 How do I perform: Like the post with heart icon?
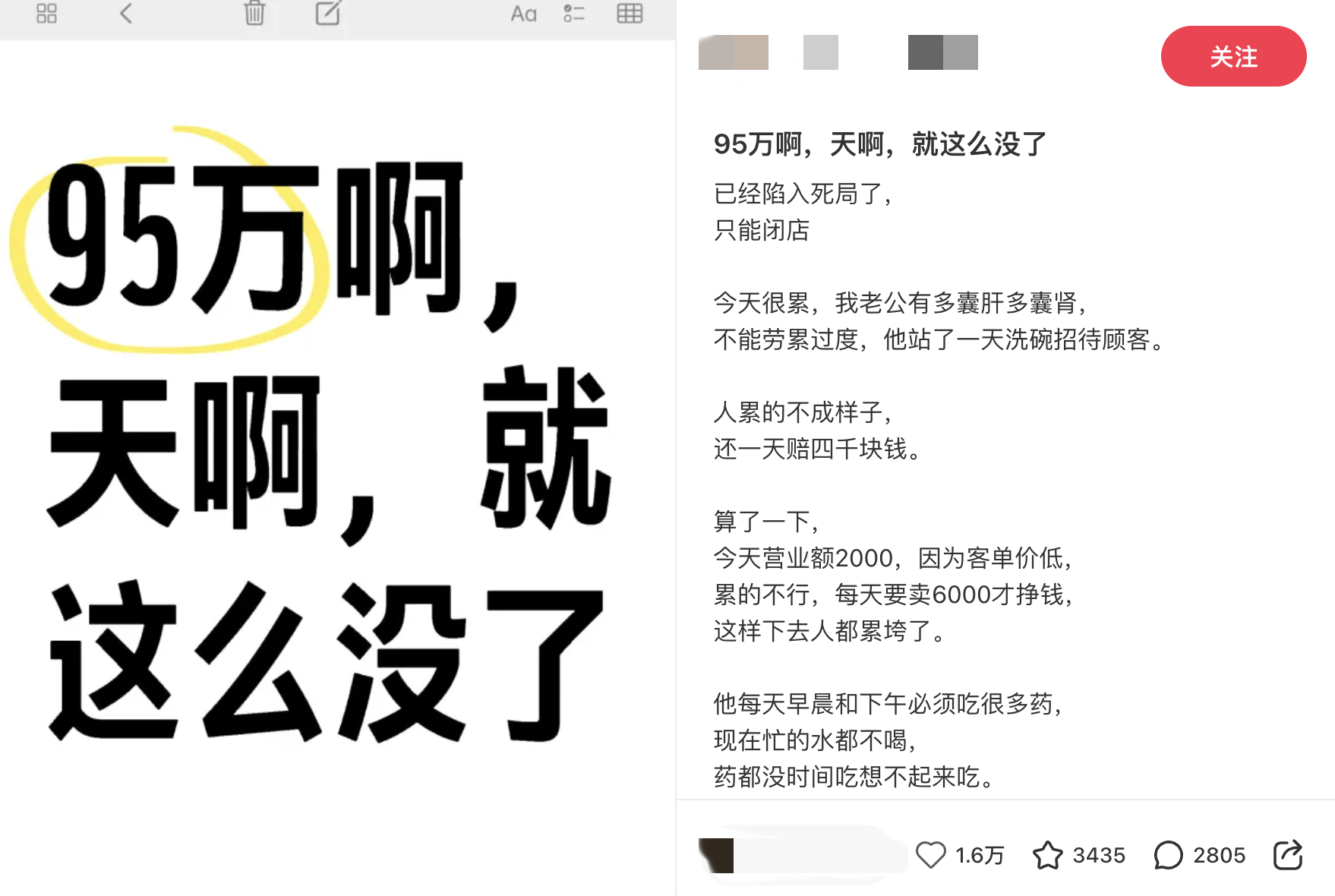[x=930, y=855]
